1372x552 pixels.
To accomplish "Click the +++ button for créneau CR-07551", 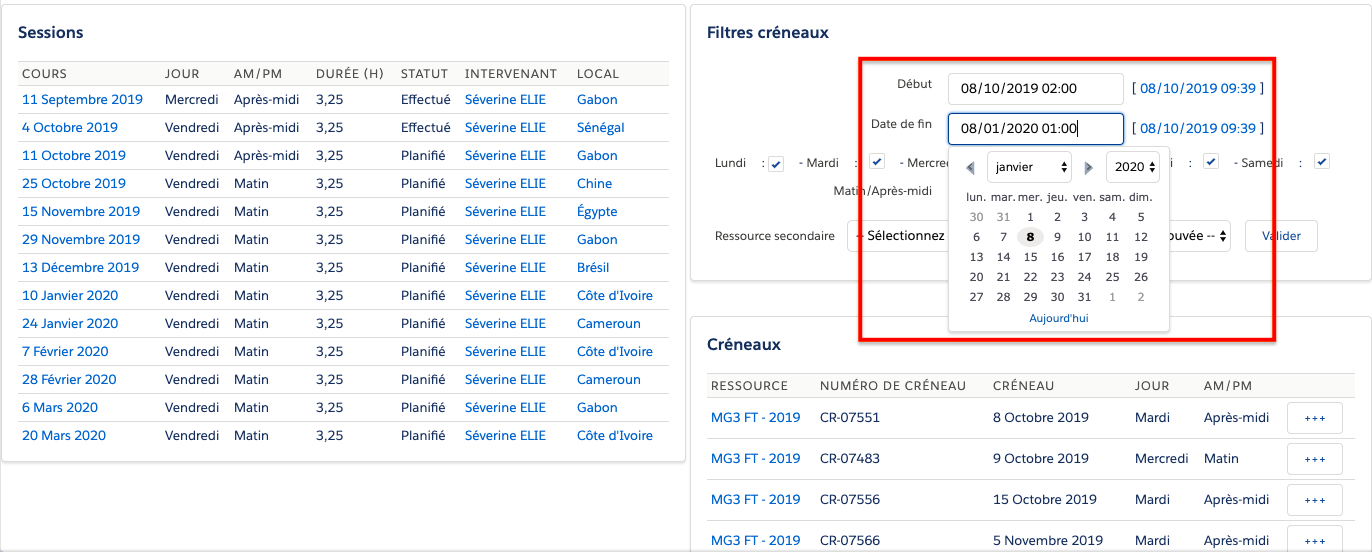I will point(1314,418).
